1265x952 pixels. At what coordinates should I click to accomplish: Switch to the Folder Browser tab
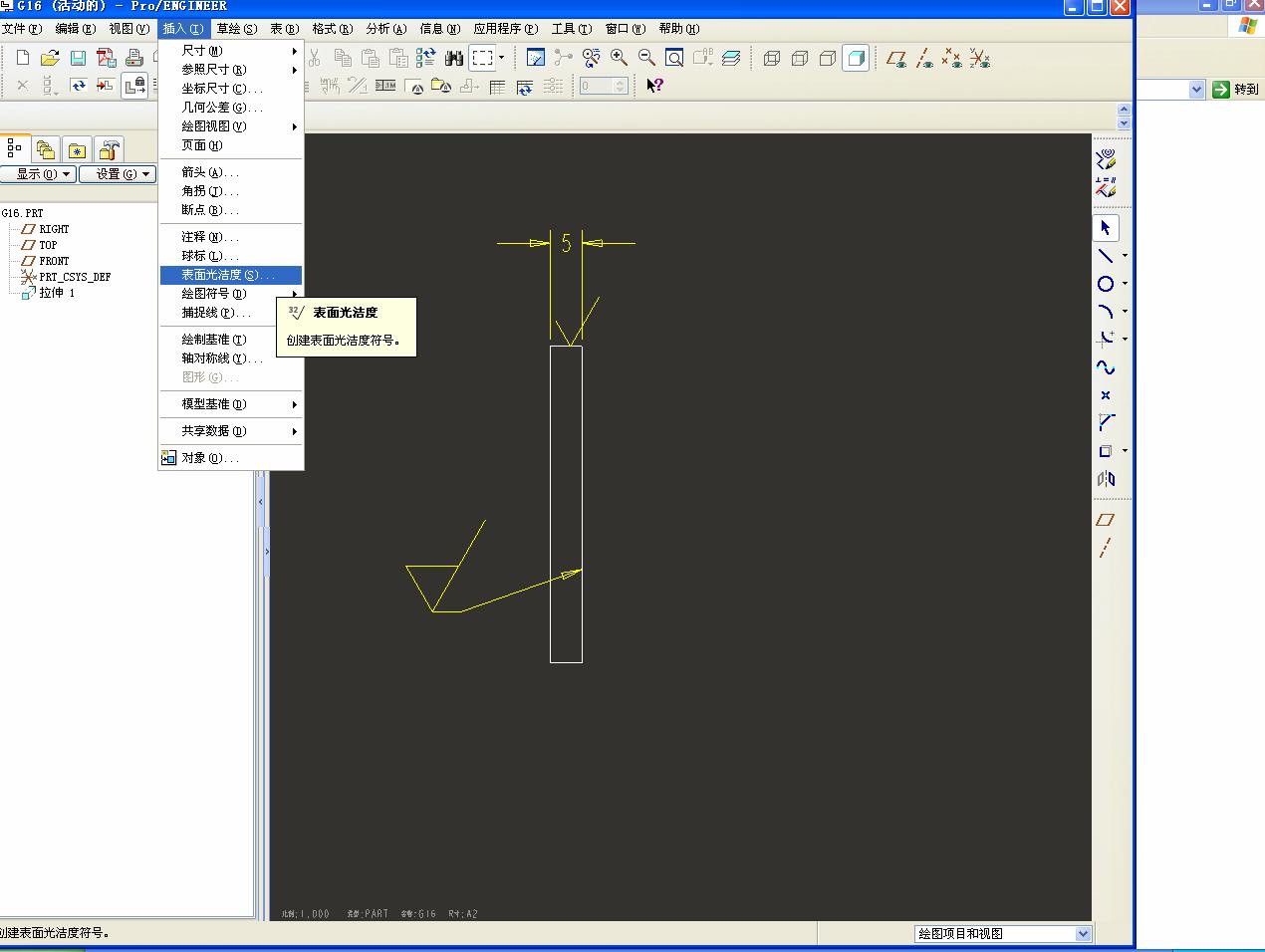pyautogui.click(x=46, y=149)
